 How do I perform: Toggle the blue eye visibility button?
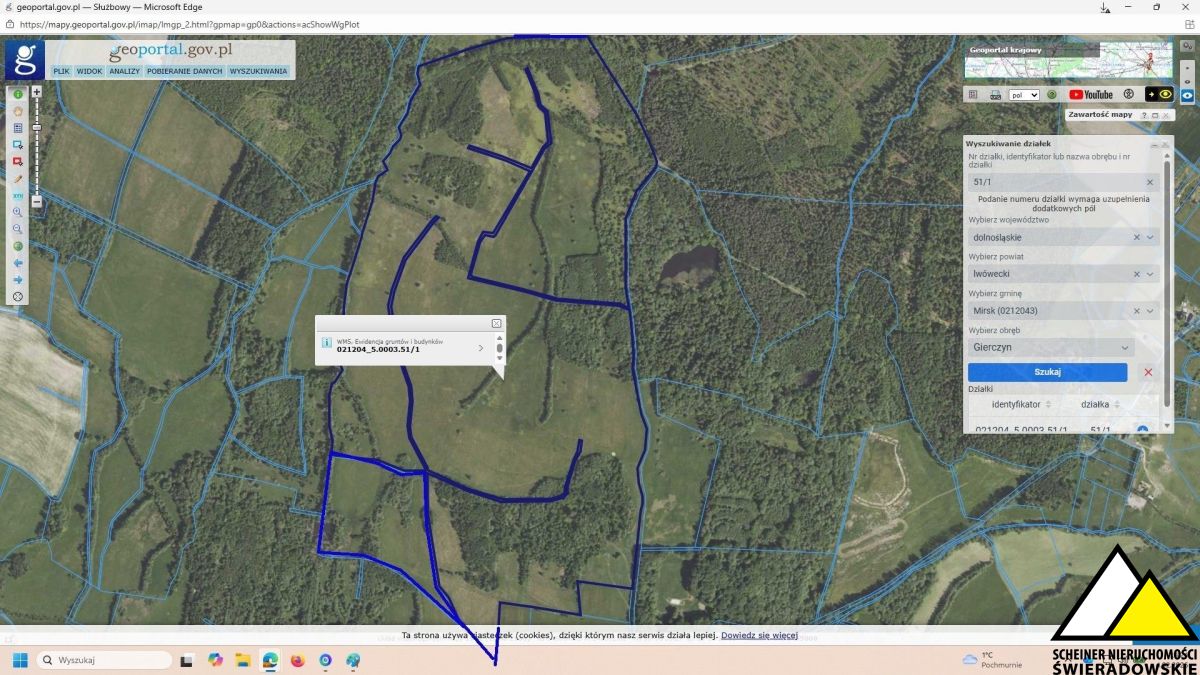point(1188,95)
